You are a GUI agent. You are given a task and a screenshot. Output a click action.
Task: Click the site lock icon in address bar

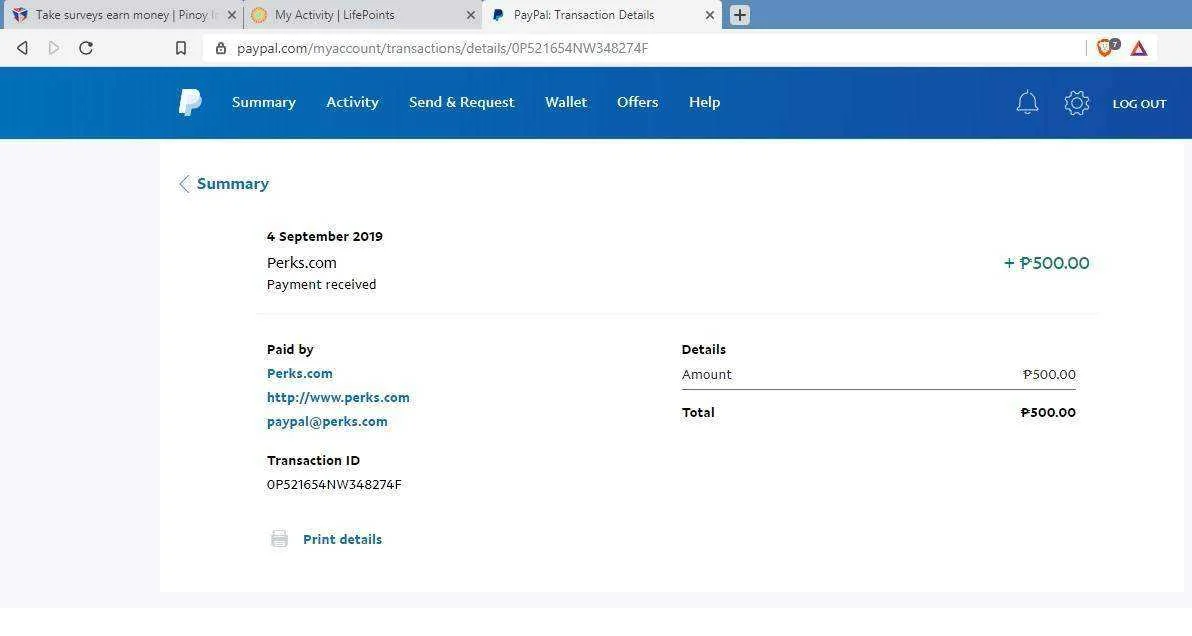pos(220,48)
